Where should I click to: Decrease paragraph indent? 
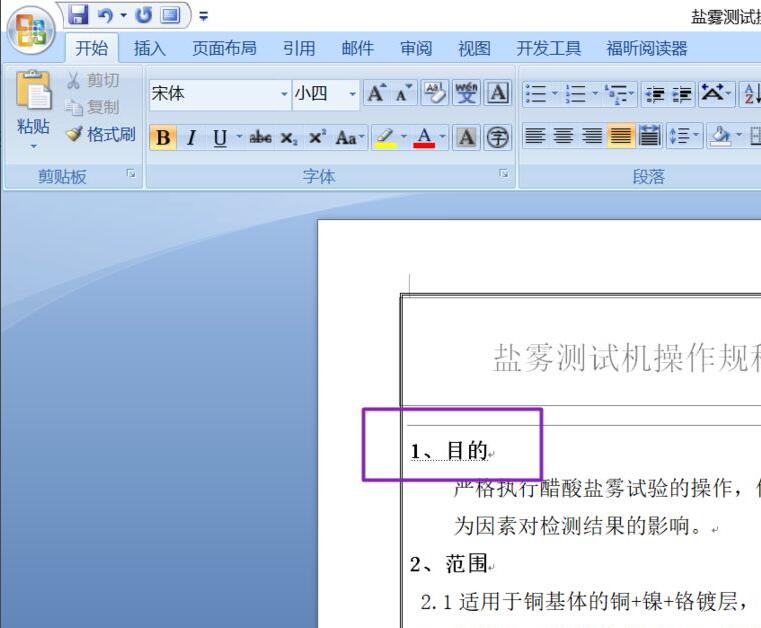tap(655, 94)
